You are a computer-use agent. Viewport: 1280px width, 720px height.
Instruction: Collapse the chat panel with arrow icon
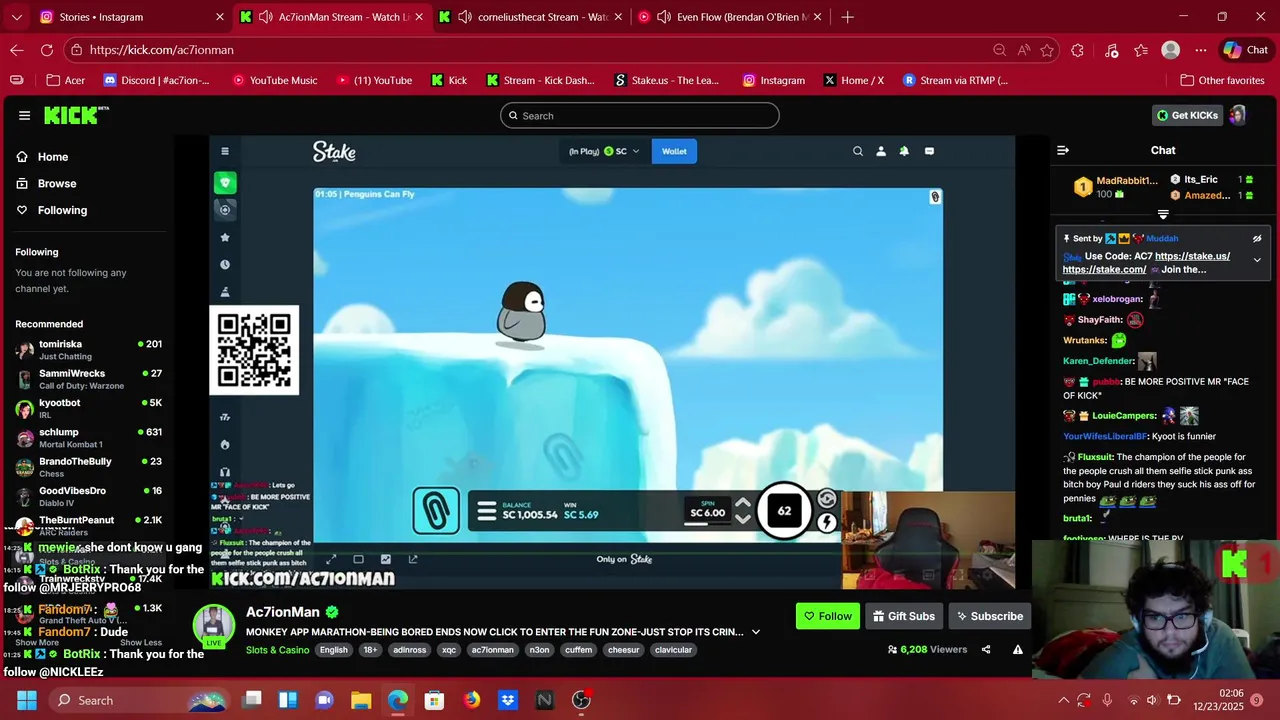[x=1063, y=150]
